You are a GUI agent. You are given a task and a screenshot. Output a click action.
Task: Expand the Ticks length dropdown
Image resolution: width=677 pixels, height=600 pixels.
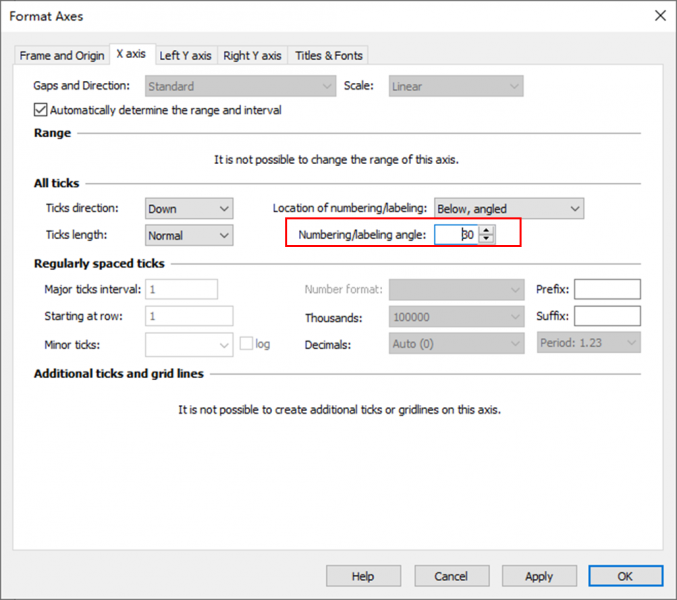point(189,235)
